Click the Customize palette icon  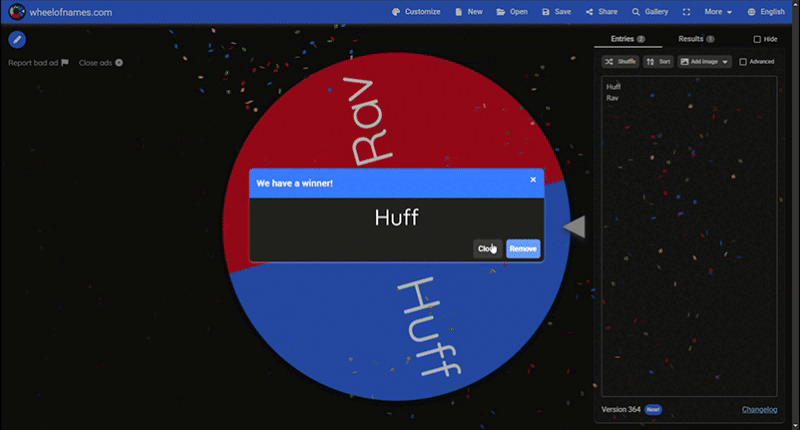396,12
